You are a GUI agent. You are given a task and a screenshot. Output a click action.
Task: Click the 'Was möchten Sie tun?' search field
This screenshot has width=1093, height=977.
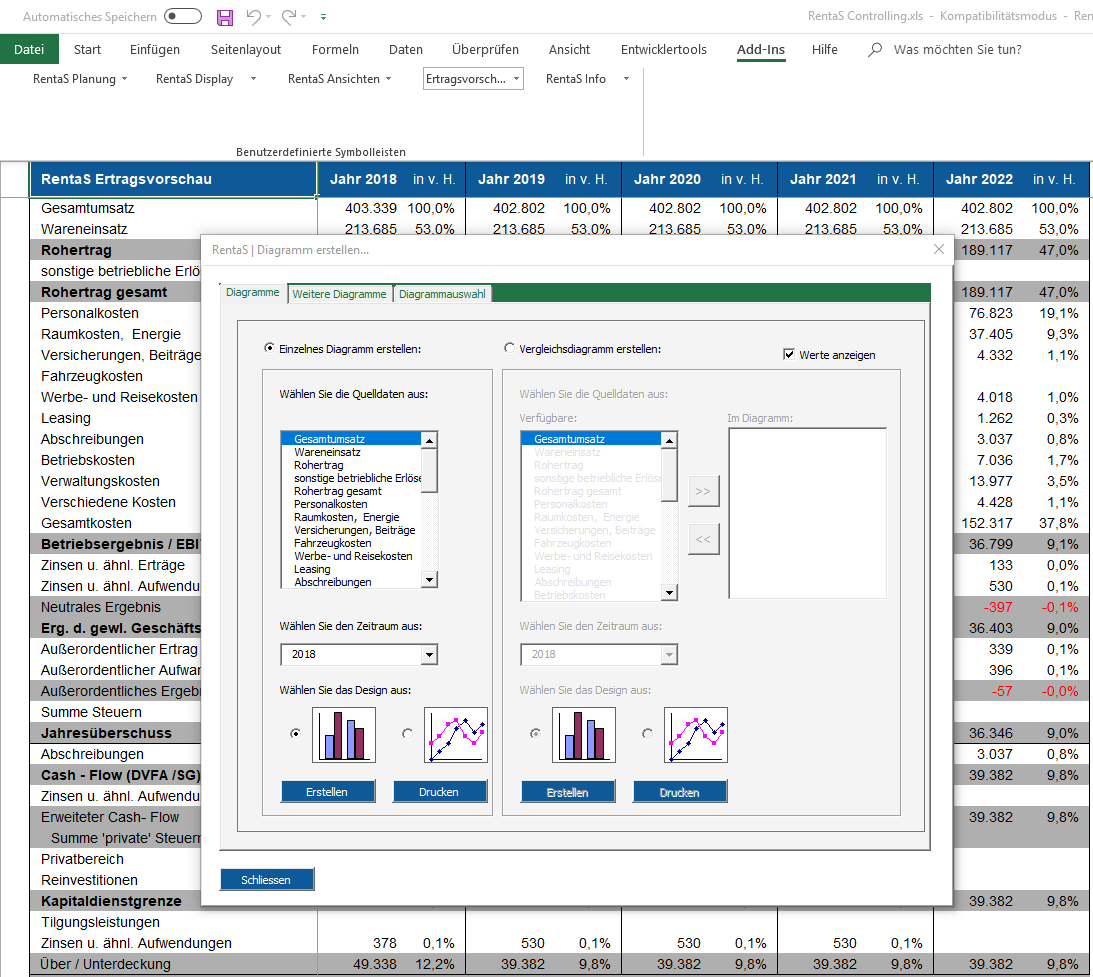pos(957,49)
